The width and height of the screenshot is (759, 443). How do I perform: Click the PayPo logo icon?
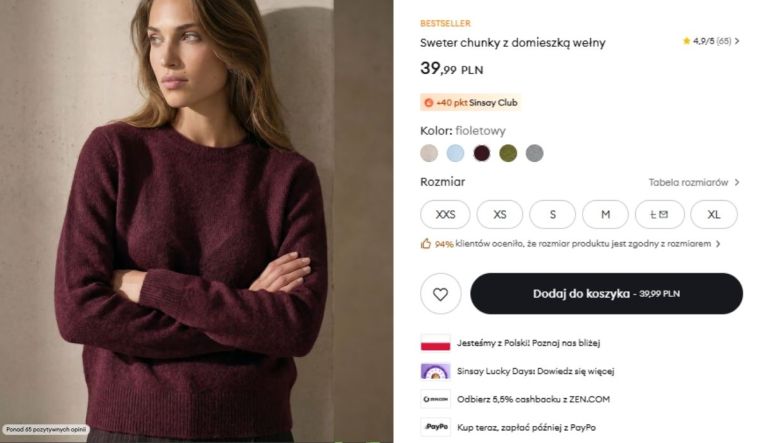pos(435,427)
